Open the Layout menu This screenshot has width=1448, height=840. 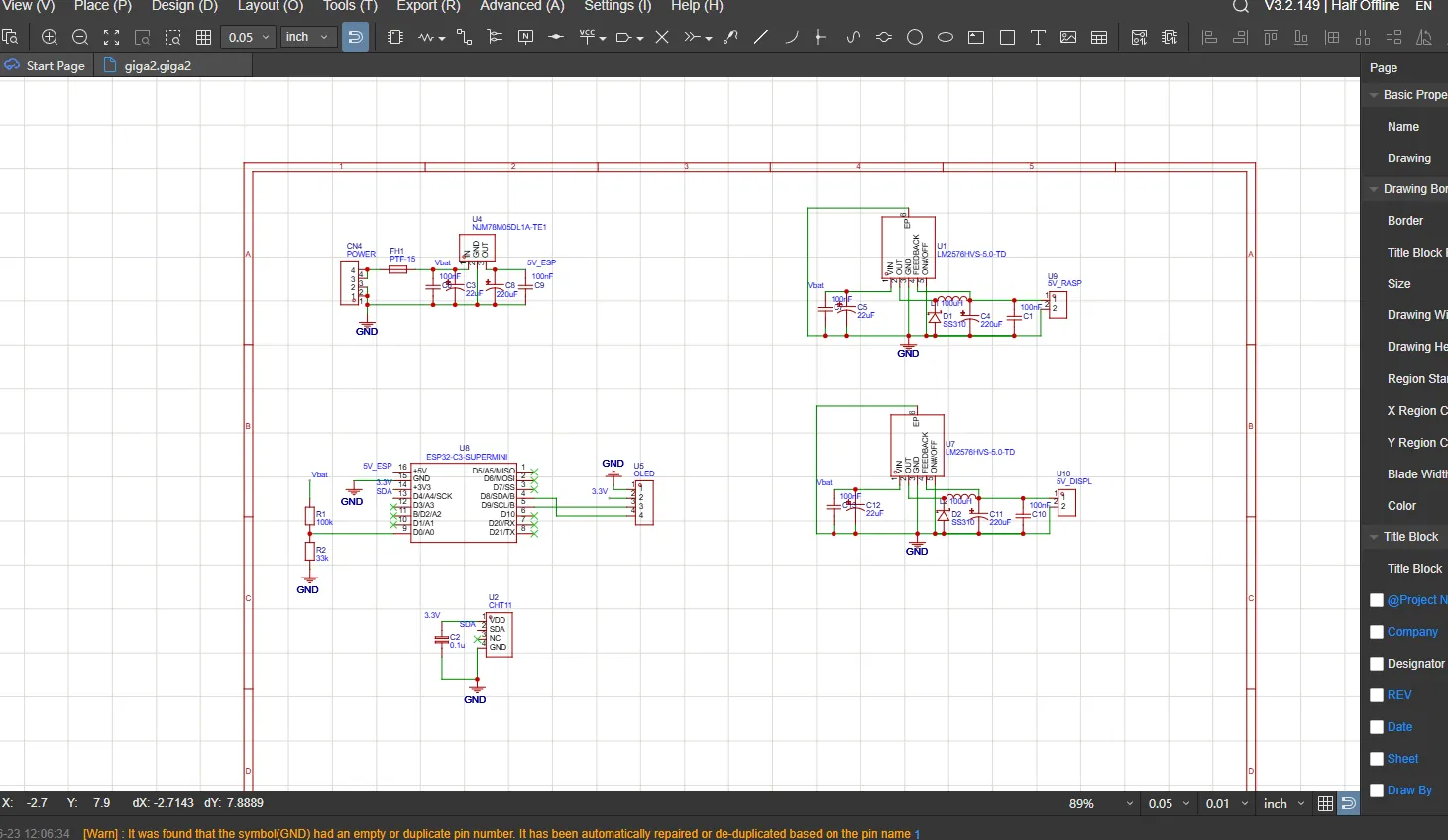(271, 6)
